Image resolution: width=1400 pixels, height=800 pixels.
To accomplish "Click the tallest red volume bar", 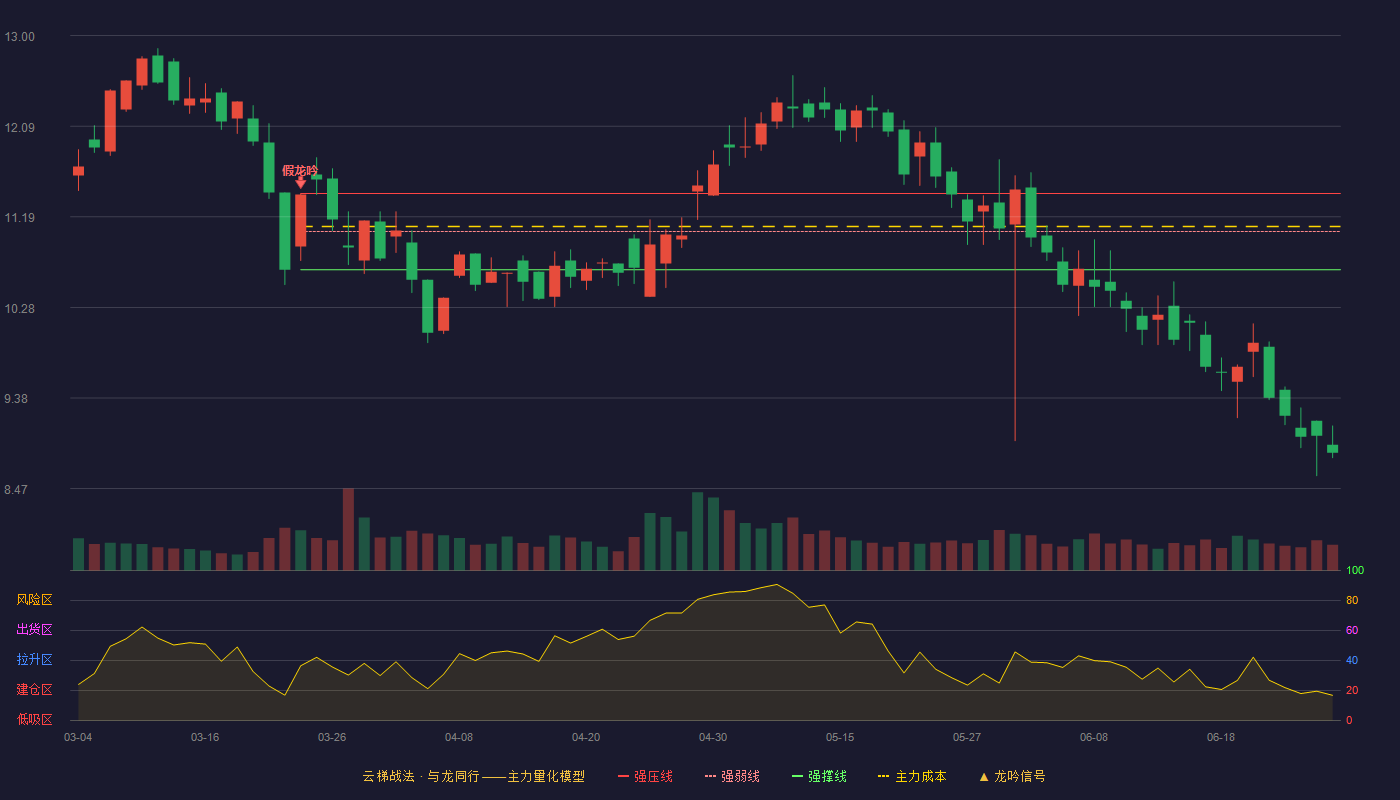I will (x=348, y=529).
